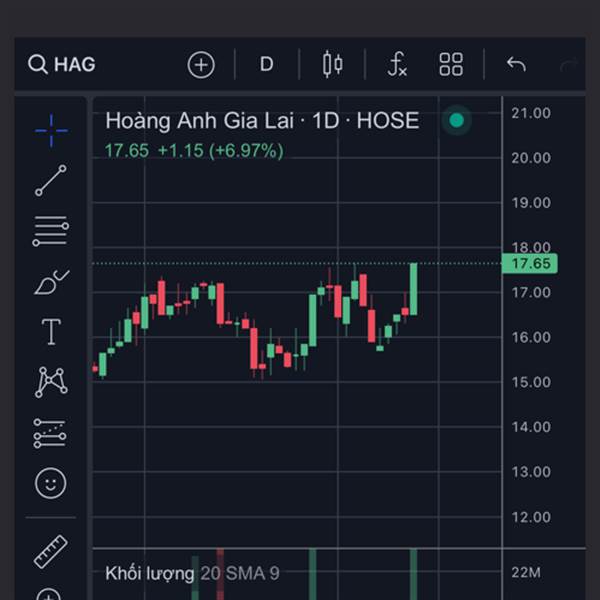Open symbol search for HAG
Screen dimensions: 600x600
tap(62, 64)
